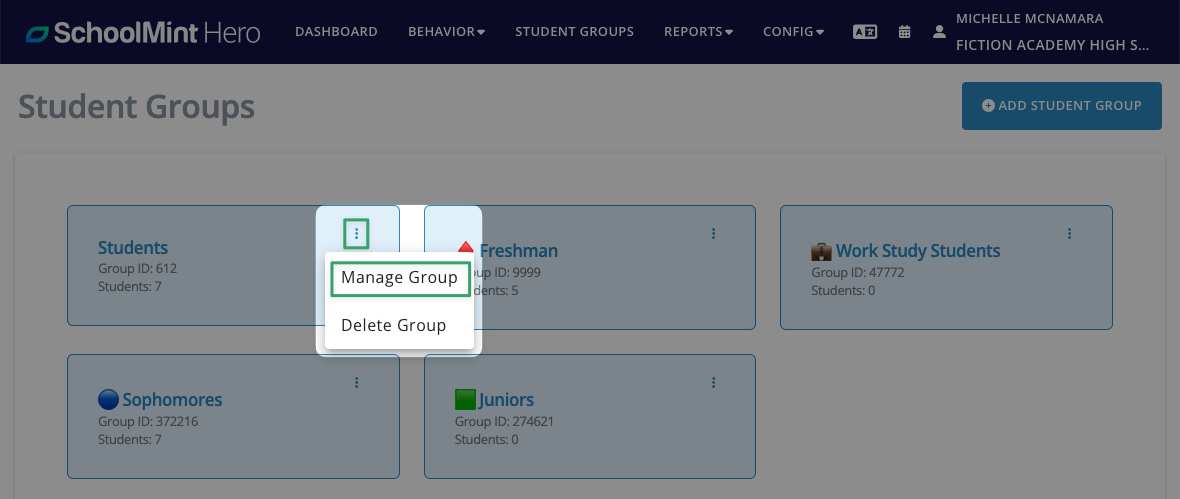This screenshot has height=499, width=1180.
Task: Select Manage Group from the menu
Action: 400,278
